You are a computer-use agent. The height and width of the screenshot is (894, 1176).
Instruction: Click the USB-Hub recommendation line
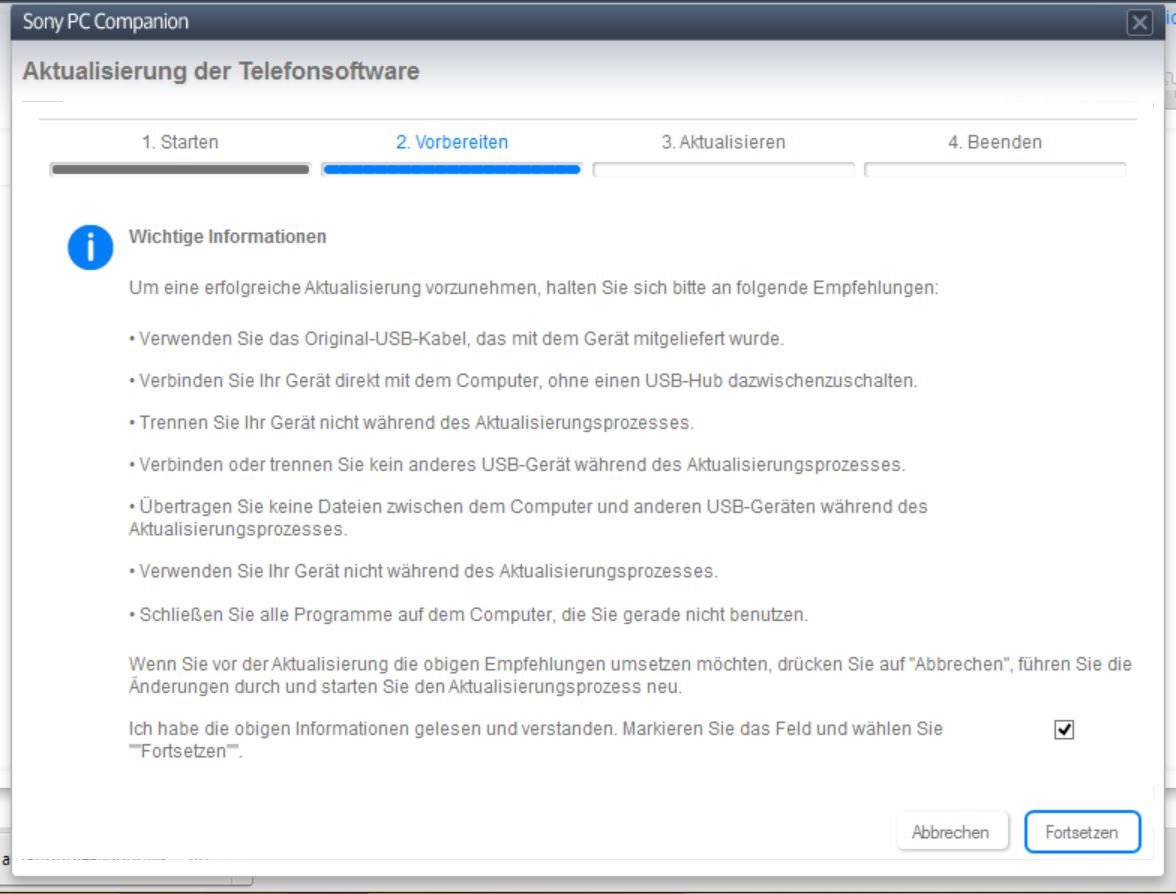click(x=524, y=381)
